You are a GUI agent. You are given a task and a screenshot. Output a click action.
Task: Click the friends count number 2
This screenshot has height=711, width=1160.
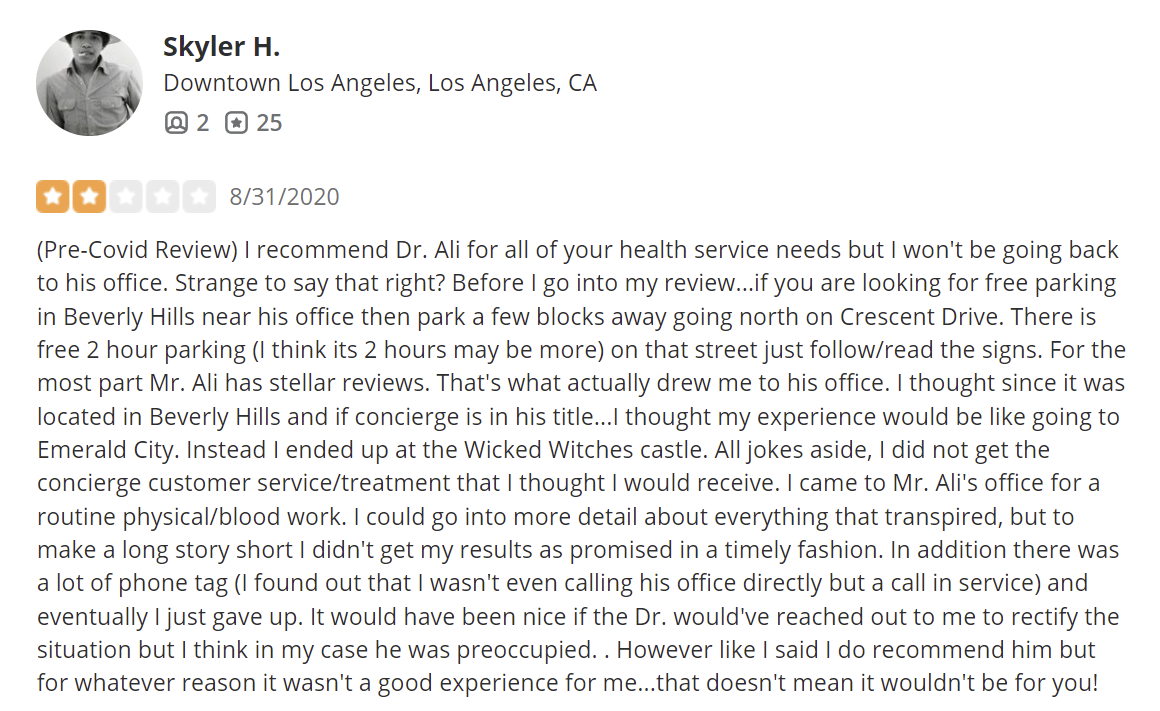203,123
